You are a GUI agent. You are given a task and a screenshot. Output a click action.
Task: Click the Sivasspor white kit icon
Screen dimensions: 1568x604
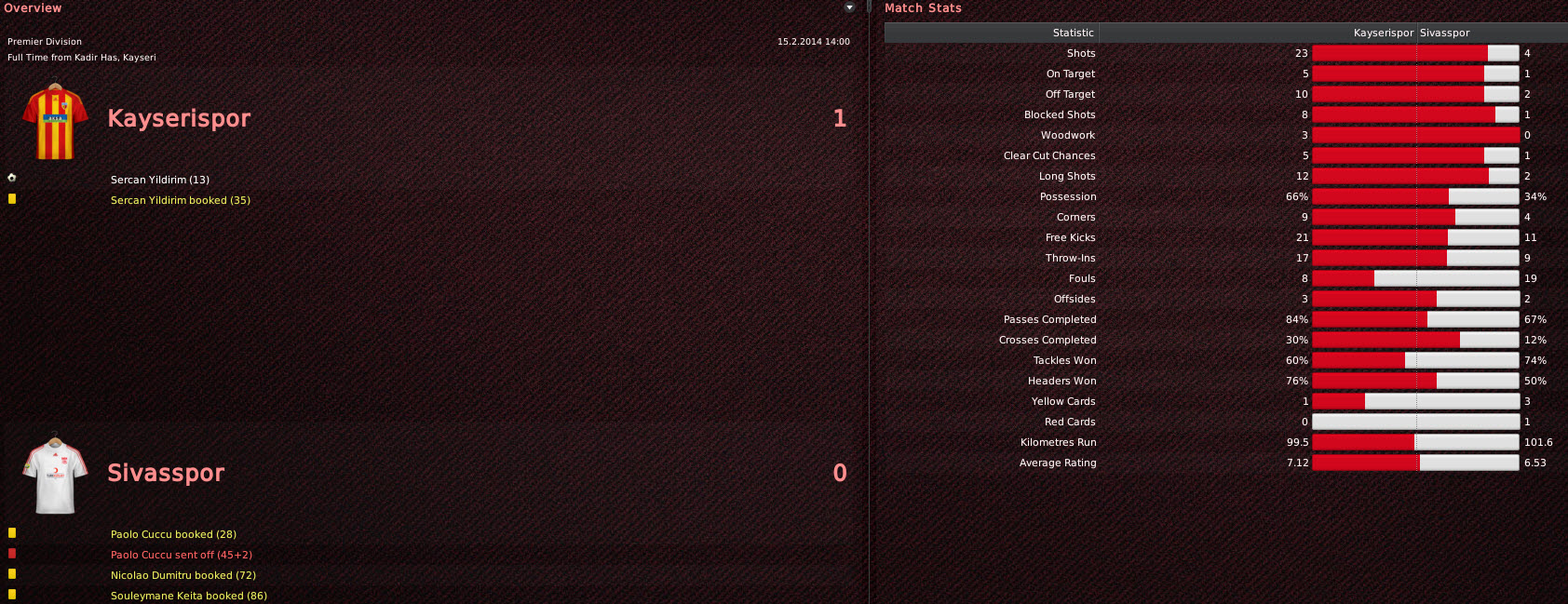(x=55, y=475)
